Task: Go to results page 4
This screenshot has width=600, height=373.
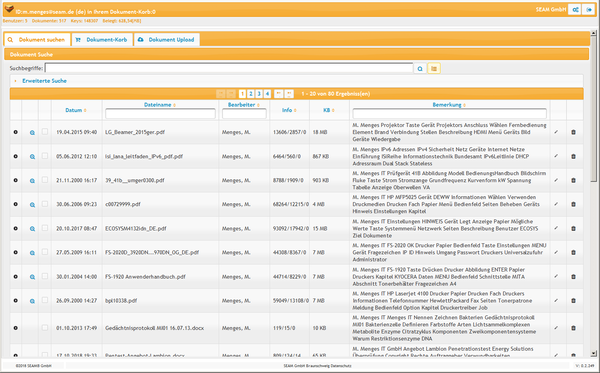Action: [x=267, y=94]
